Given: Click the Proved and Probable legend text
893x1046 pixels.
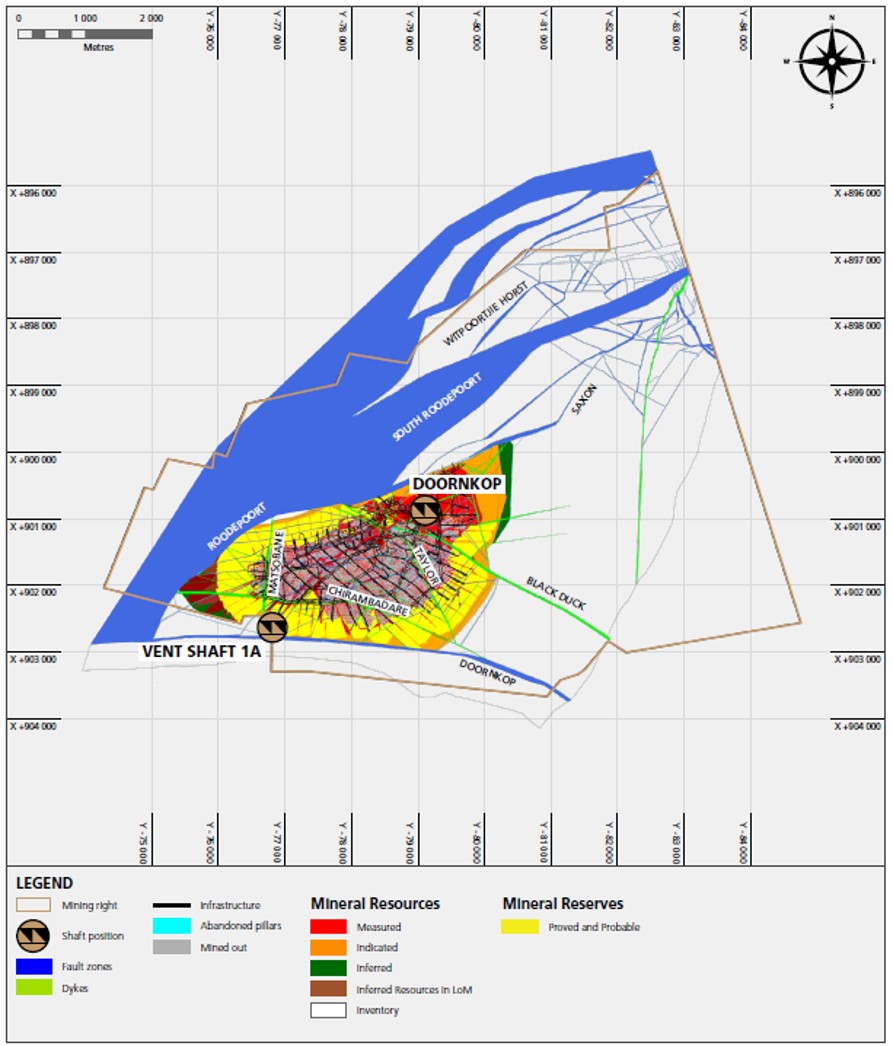Looking at the screenshot, I should point(594,927).
